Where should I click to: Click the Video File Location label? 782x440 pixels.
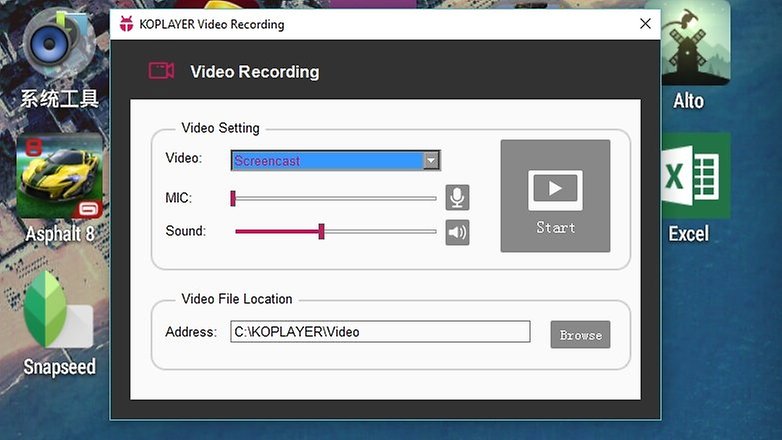[x=237, y=299]
